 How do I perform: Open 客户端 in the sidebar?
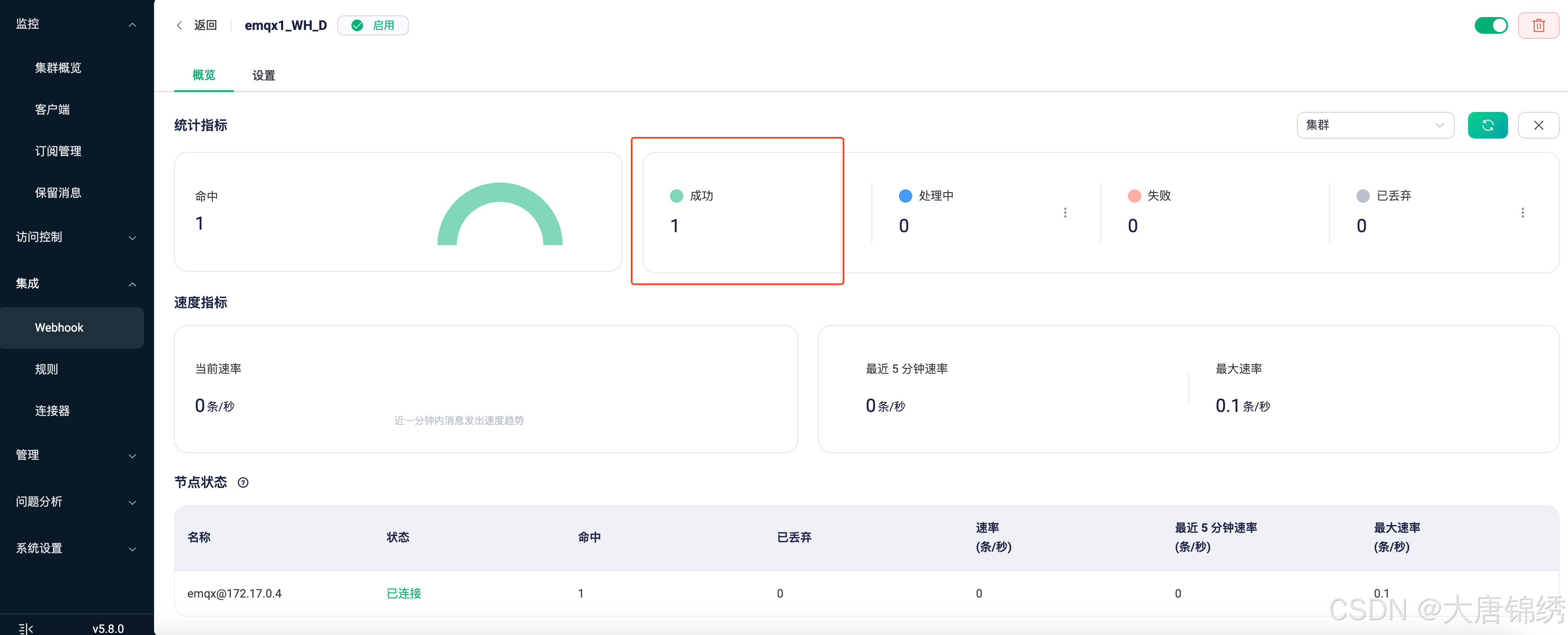point(52,110)
